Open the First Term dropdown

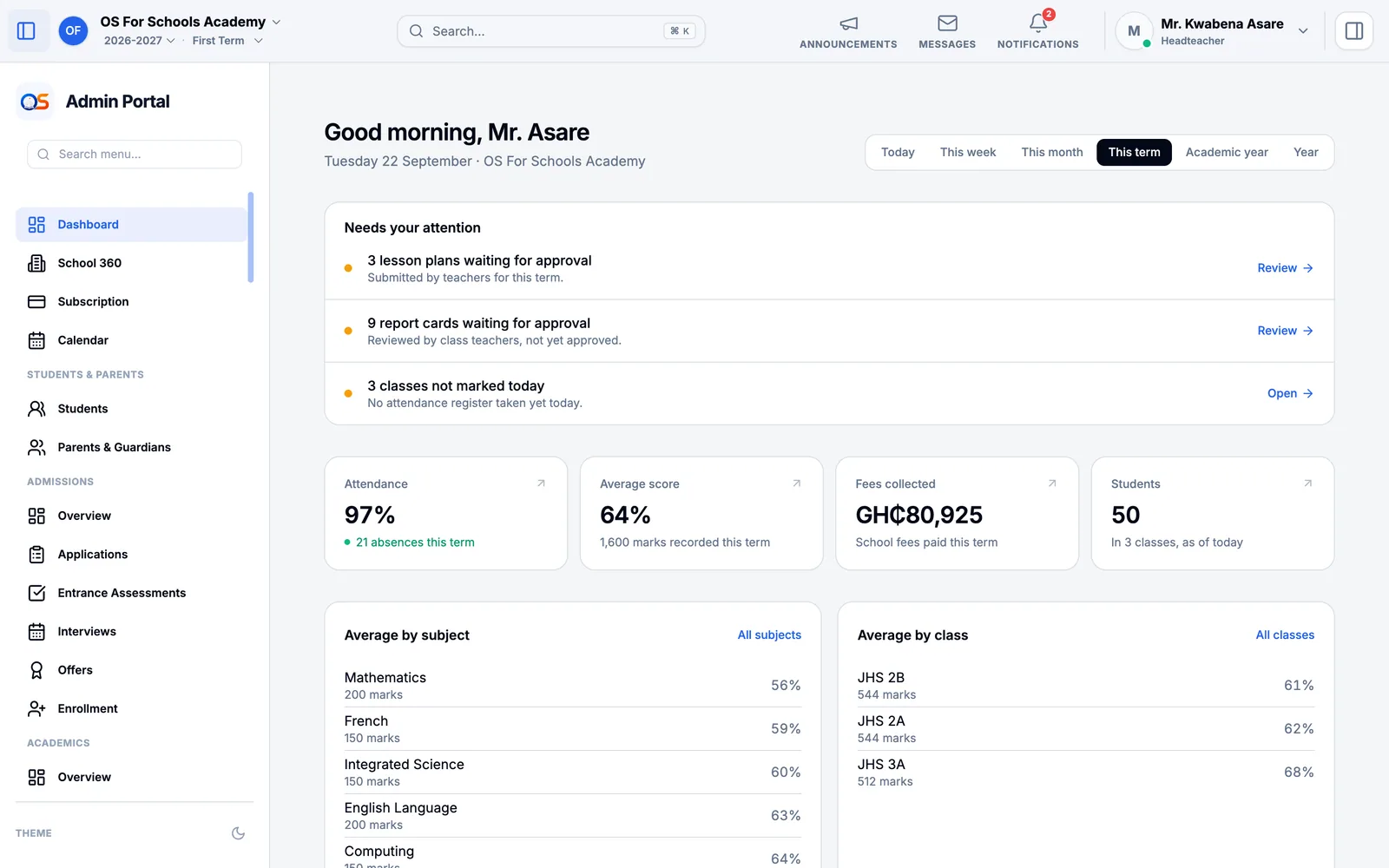[x=227, y=41]
